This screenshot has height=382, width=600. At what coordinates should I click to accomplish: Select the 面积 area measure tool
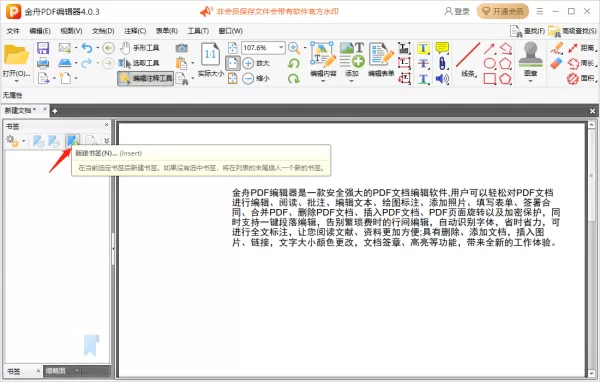pyautogui.click(x=582, y=78)
